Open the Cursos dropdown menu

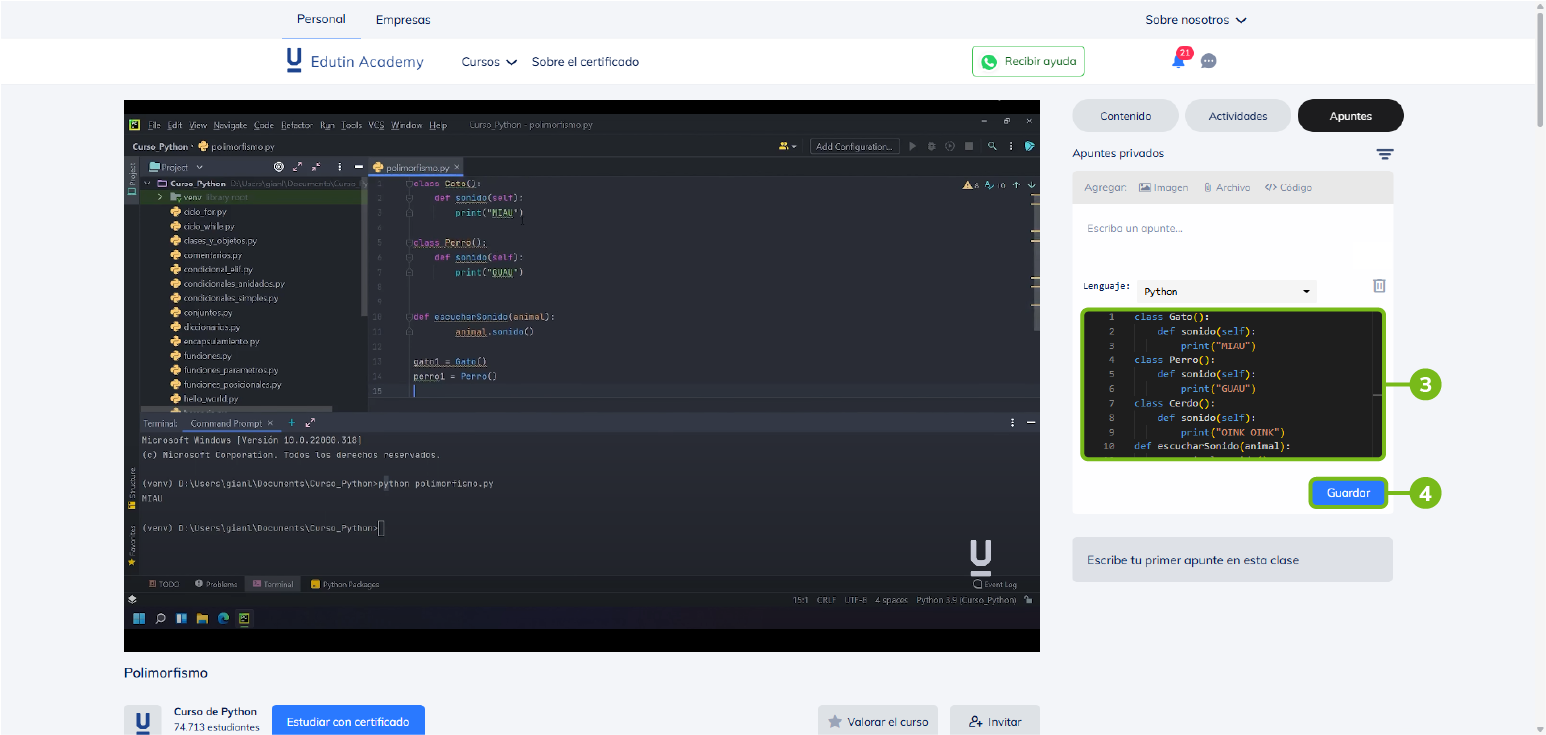click(x=489, y=62)
